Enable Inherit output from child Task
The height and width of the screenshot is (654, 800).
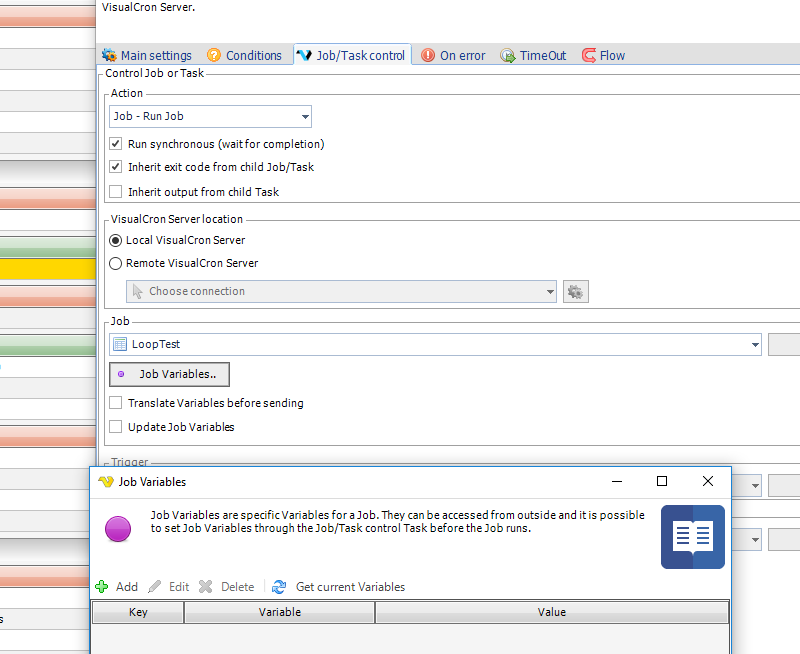pyautogui.click(x=116, y=192)
